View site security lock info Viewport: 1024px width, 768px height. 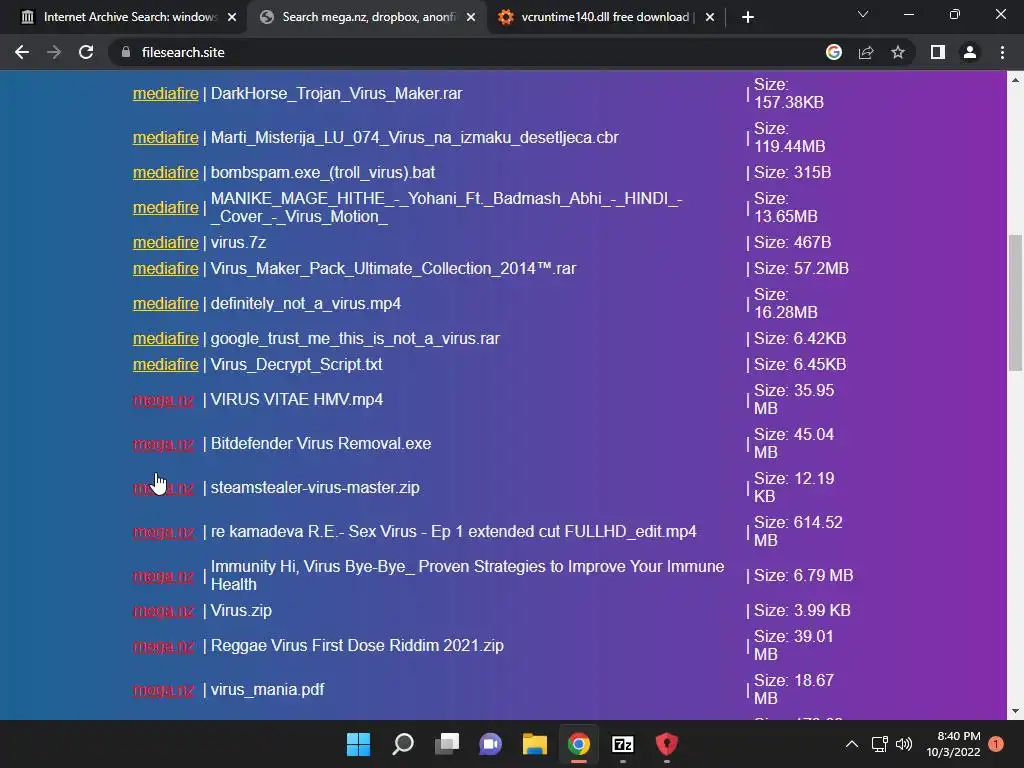point(126,52)
